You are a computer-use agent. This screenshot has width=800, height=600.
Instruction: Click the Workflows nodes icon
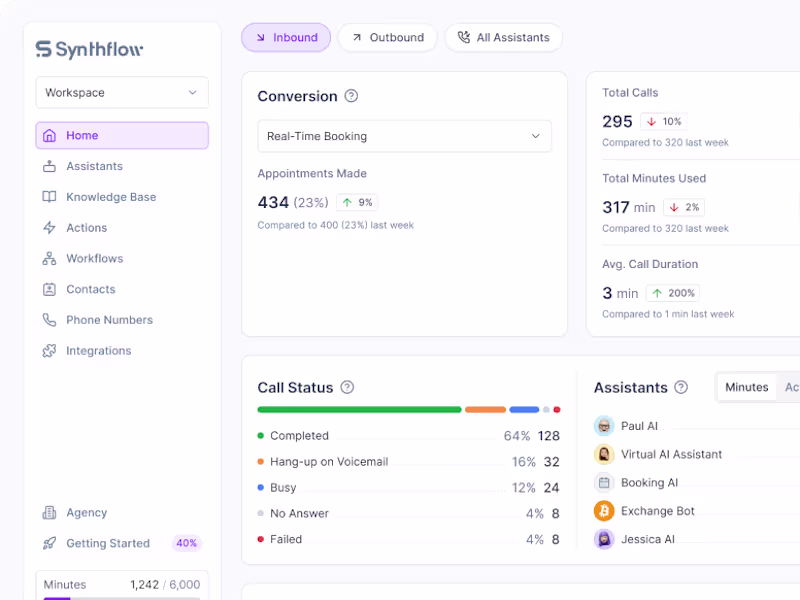tap(49, 259)
